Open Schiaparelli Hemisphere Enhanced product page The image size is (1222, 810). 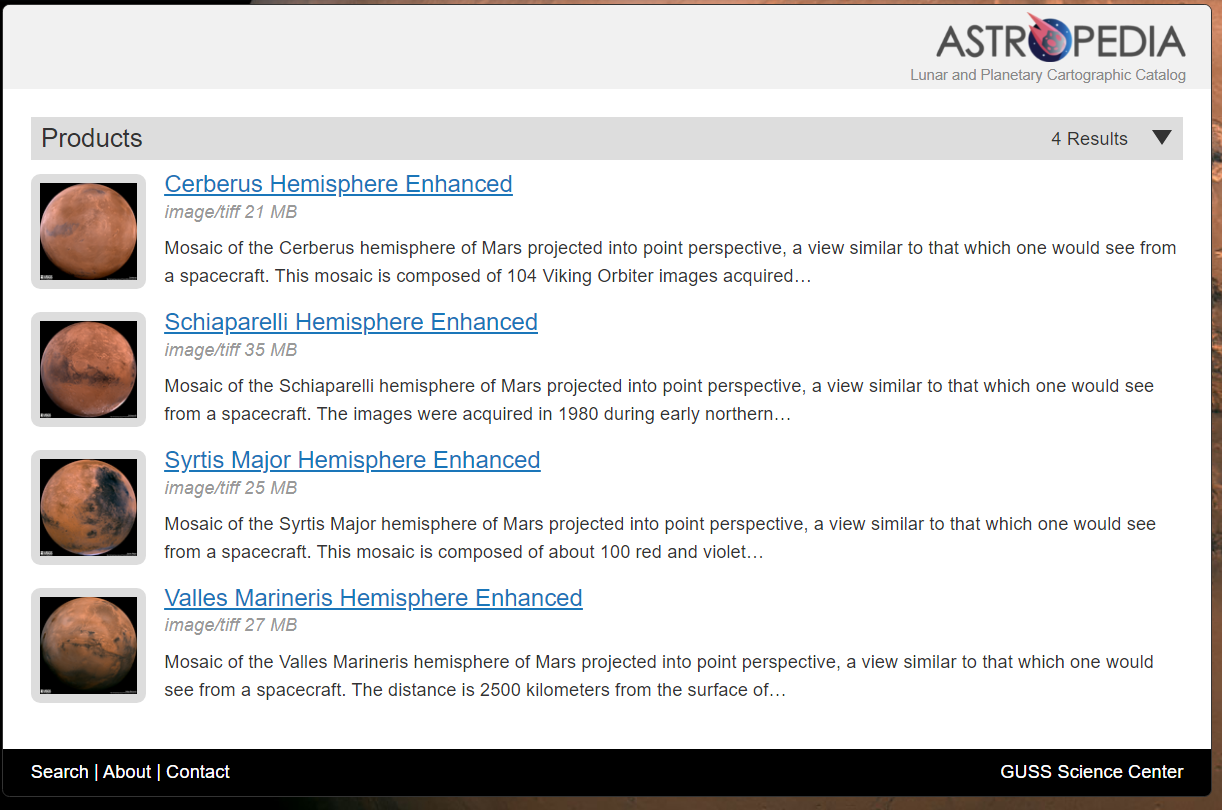tap(351, 322)
